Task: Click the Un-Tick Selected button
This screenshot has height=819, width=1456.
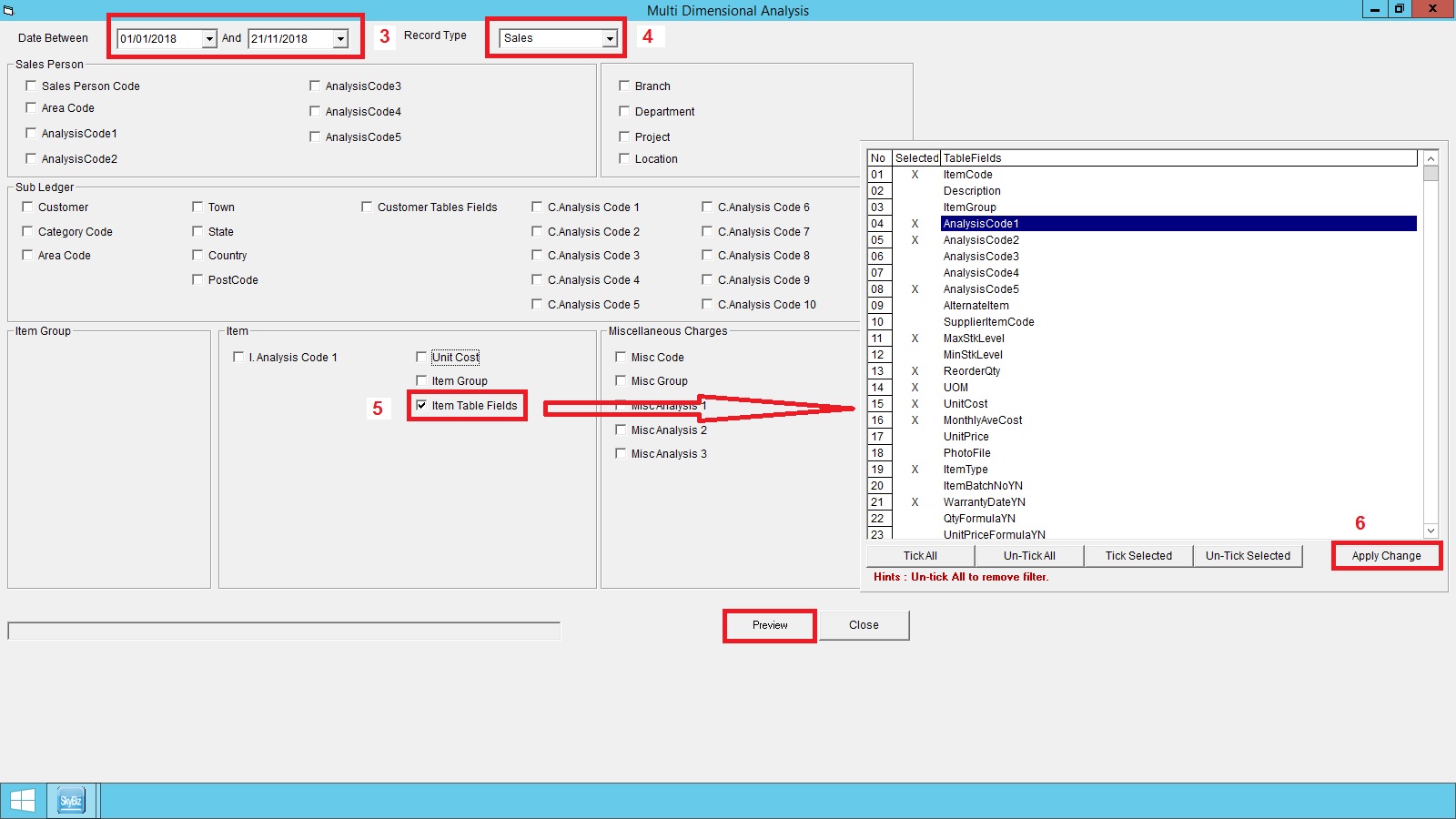Action: [x=1248, y=556]
